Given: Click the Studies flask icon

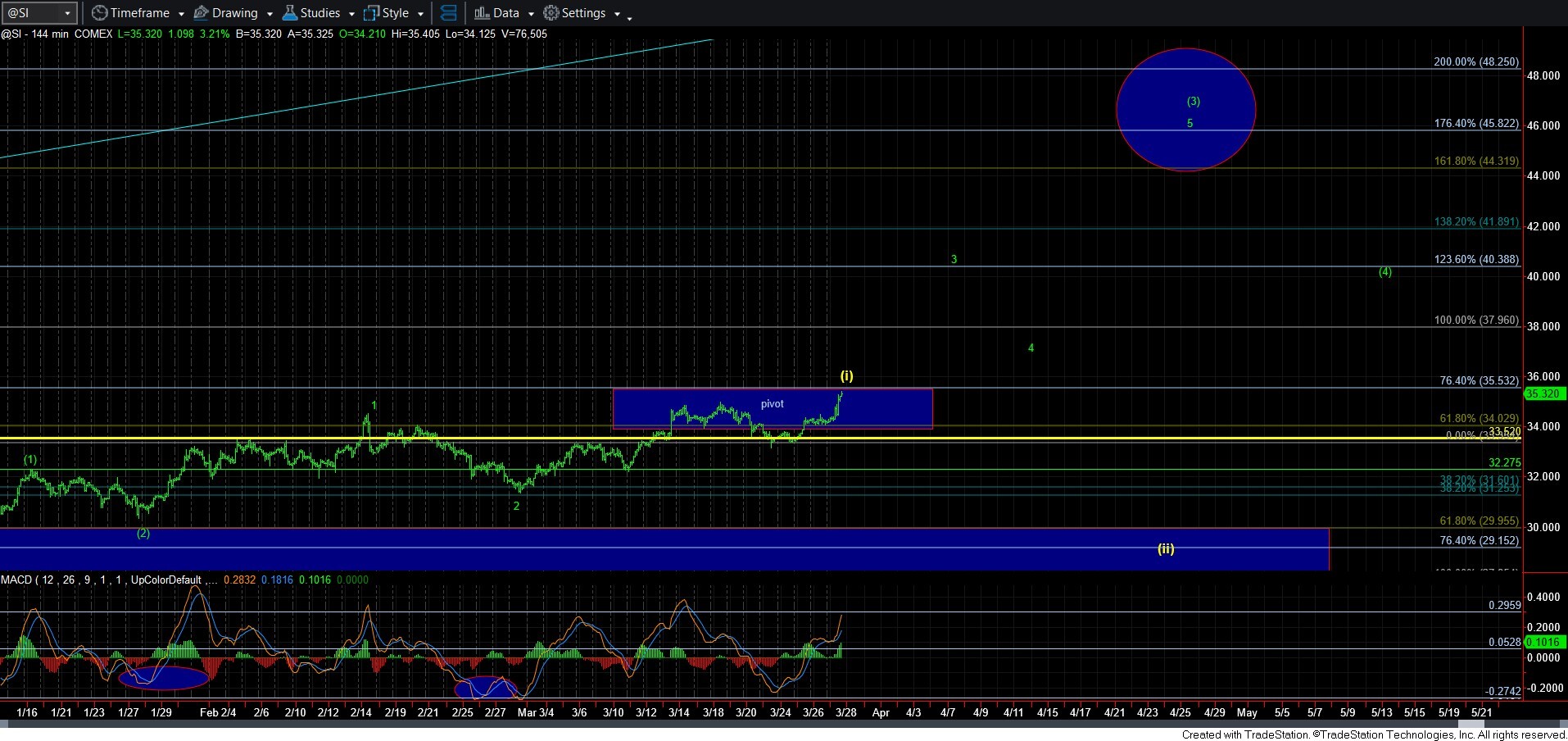Looking at the screenshot, I should point(289,13).
